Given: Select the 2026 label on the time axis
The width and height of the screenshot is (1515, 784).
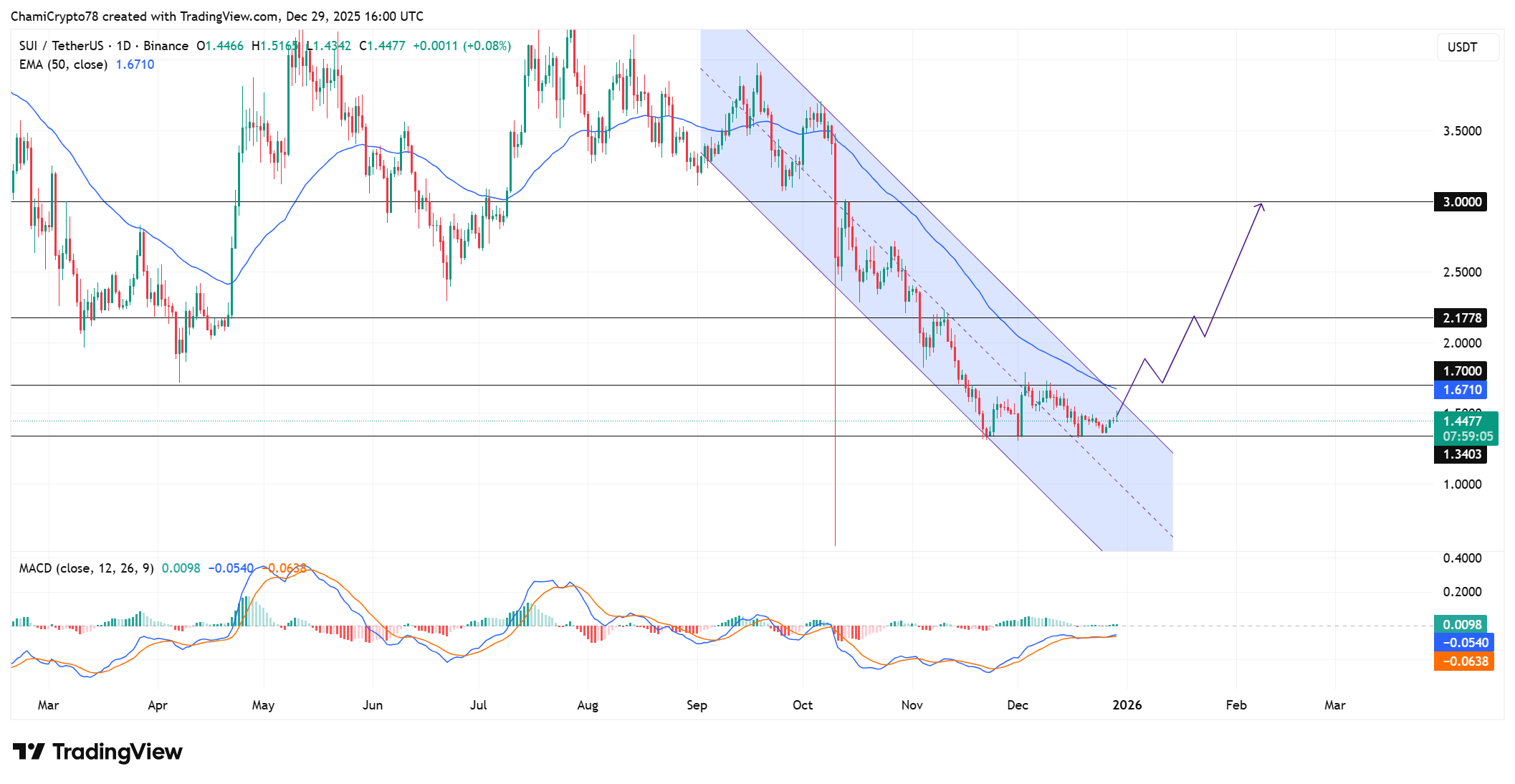Looking at the screenshot, I should point(1127,705).
